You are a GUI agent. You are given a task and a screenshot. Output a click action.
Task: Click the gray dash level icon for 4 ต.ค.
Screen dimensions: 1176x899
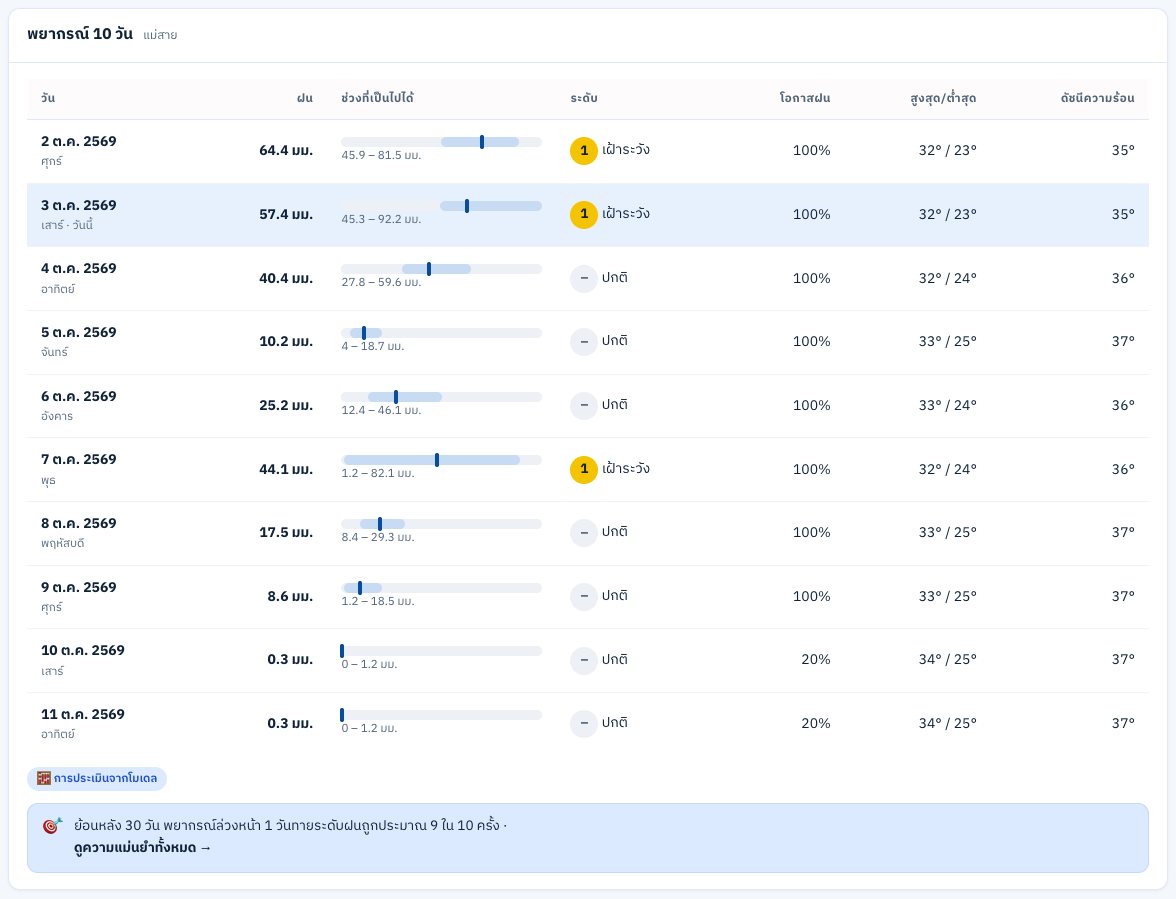point(584,278)
